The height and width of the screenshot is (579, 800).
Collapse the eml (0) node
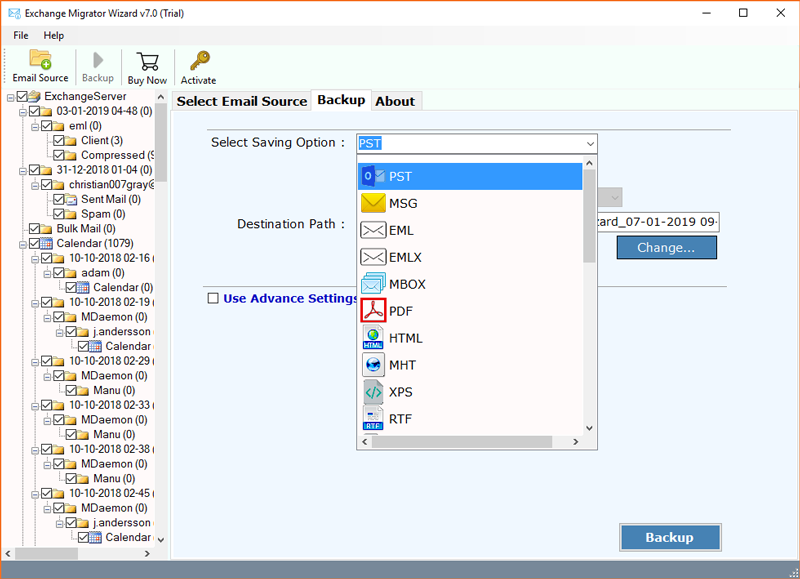pos(35,127)
